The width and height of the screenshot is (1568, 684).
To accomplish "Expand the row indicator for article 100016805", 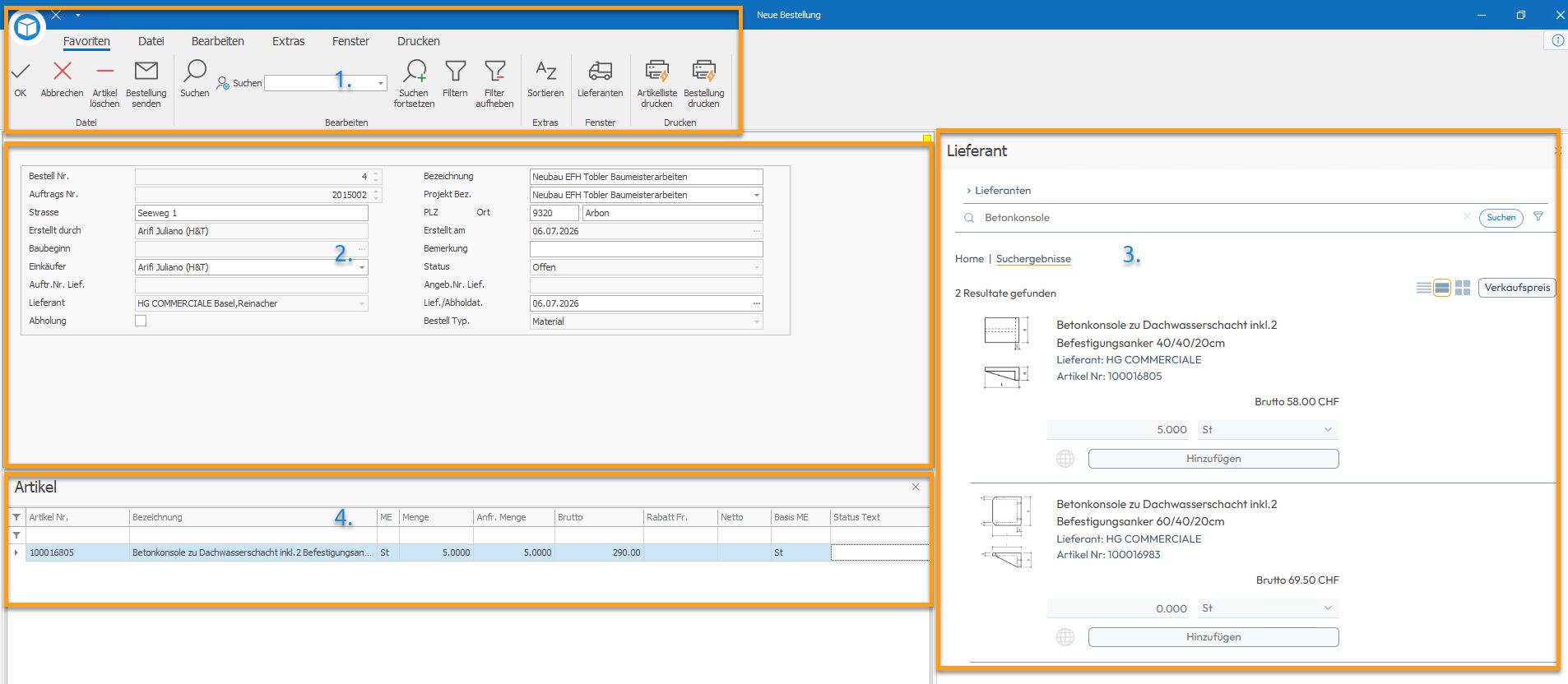I will 16,552.
